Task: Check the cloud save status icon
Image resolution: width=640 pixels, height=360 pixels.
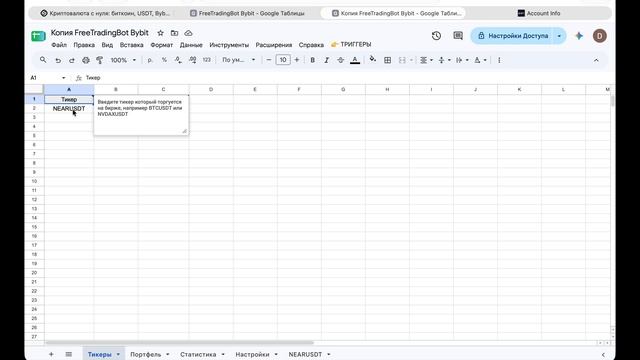Action: (188, 33)
